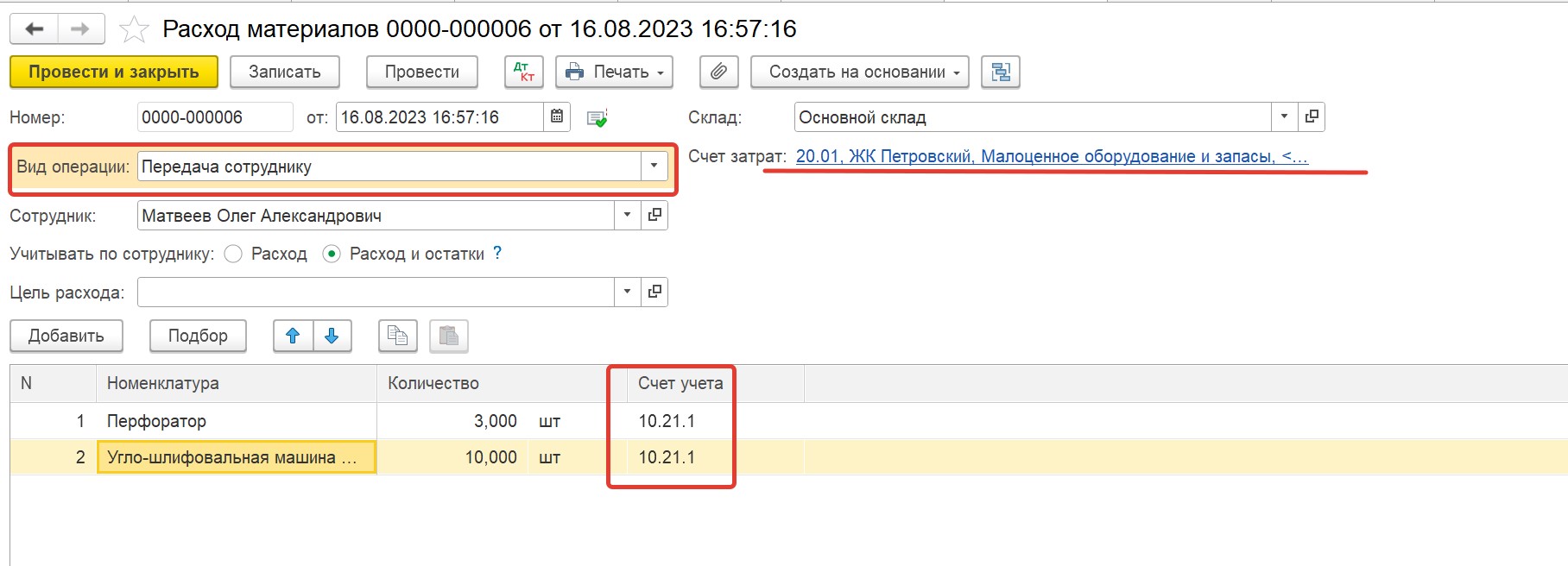This screenshot has height=566, width=1568.
Task: Expand the Вид операции dropdown
Action: pos(654,166)
